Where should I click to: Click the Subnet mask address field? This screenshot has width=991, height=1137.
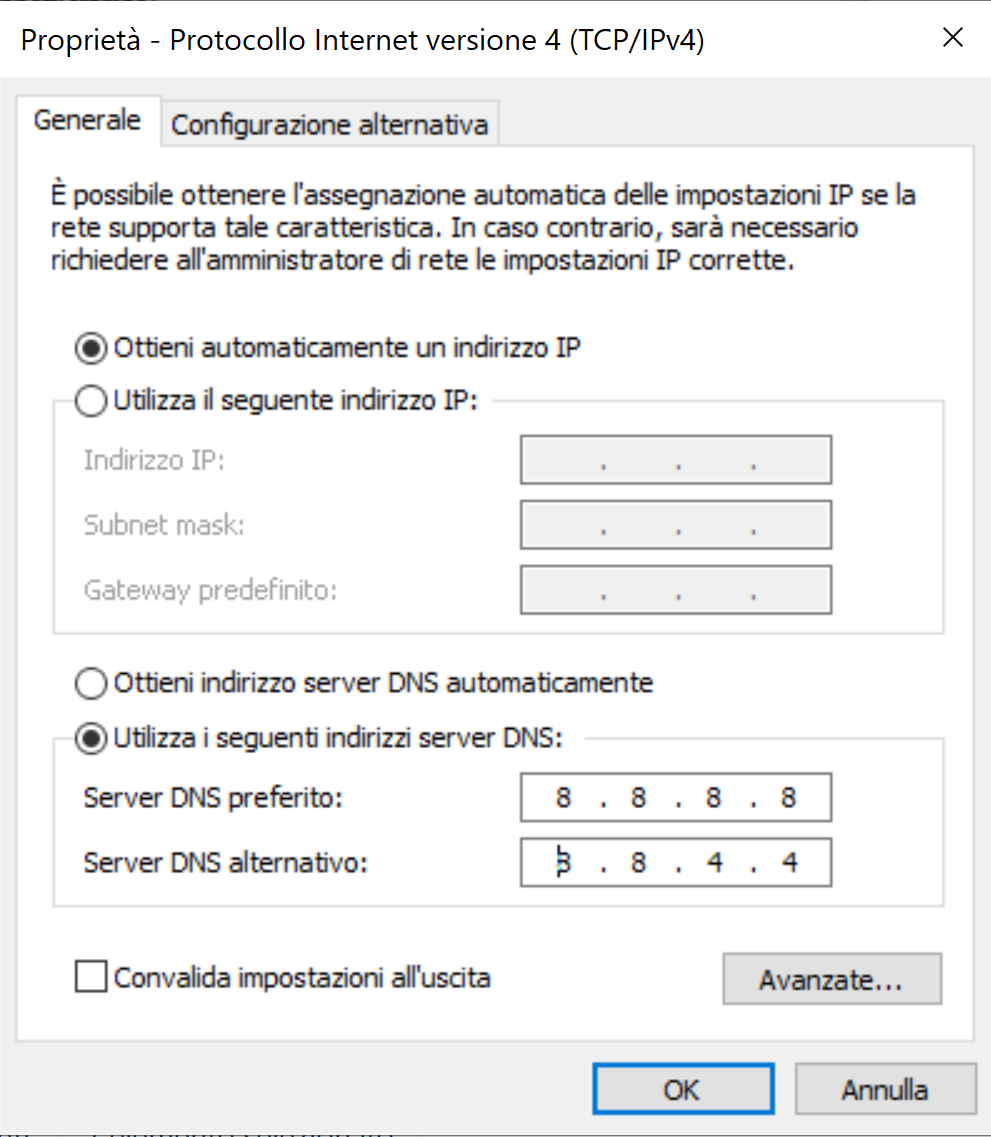(x=676, y=524)
